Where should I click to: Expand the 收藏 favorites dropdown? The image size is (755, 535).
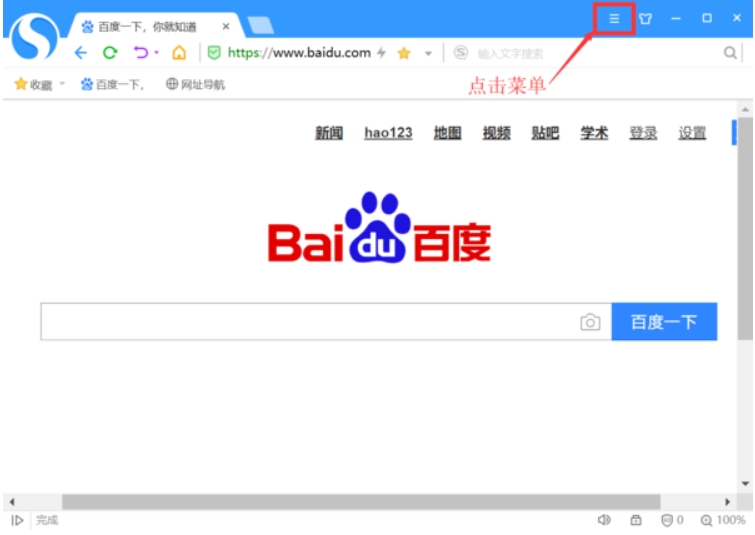[x=62, y=84]
